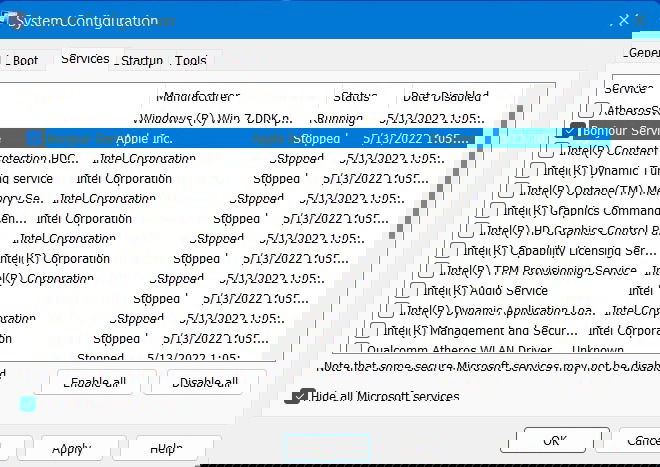Confirm with the OK button
The width and height of the screenshot is (660, 467).
[555, 440]
